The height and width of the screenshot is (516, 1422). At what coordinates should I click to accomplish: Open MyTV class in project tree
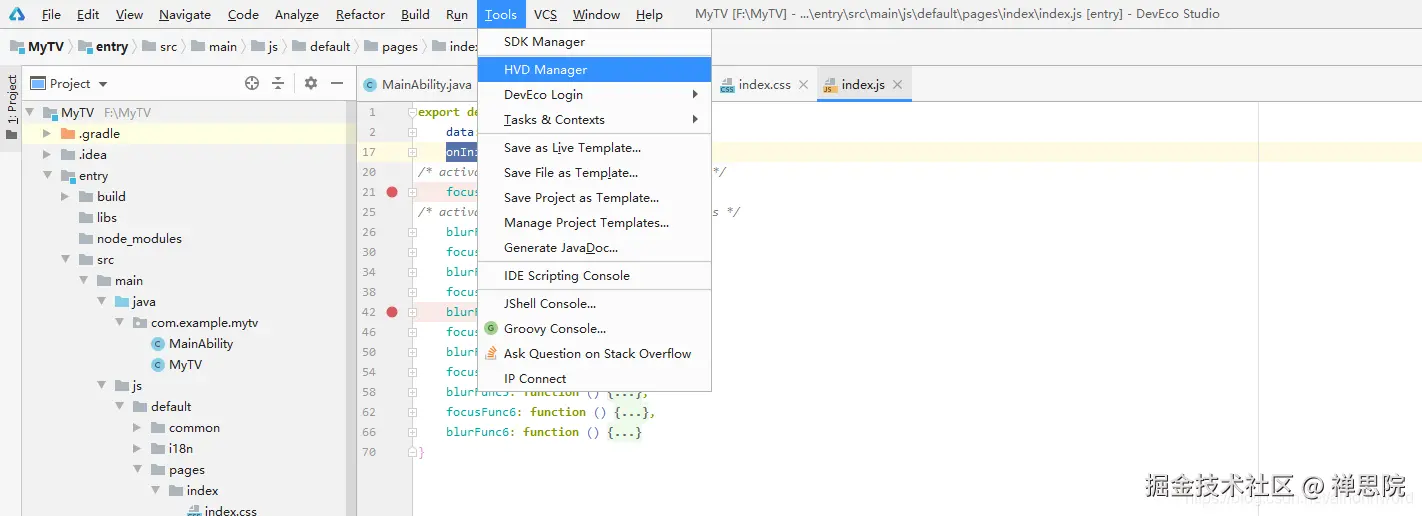(176, 365)
